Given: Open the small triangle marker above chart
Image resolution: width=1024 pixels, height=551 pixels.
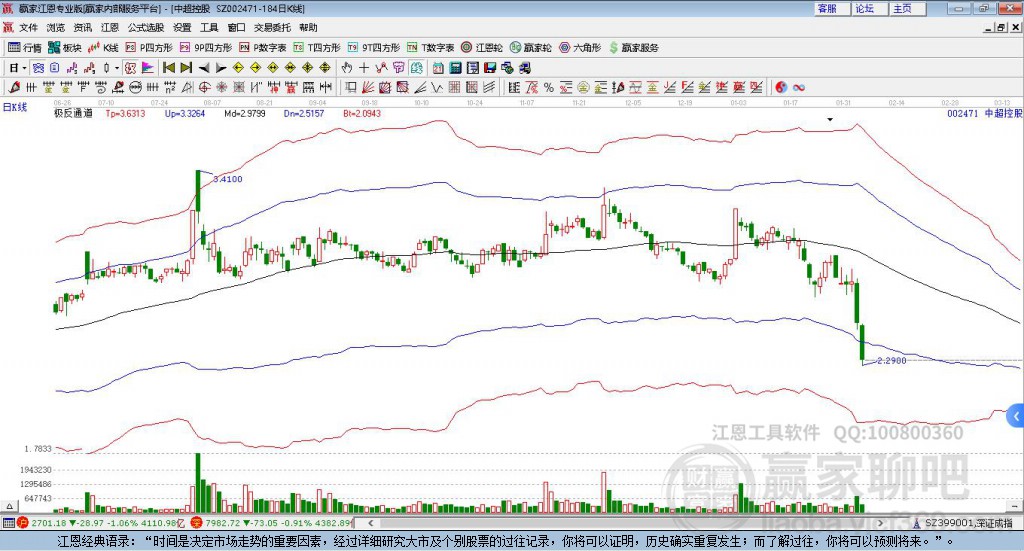Looking at the screenshot, I should coord(830,120).
